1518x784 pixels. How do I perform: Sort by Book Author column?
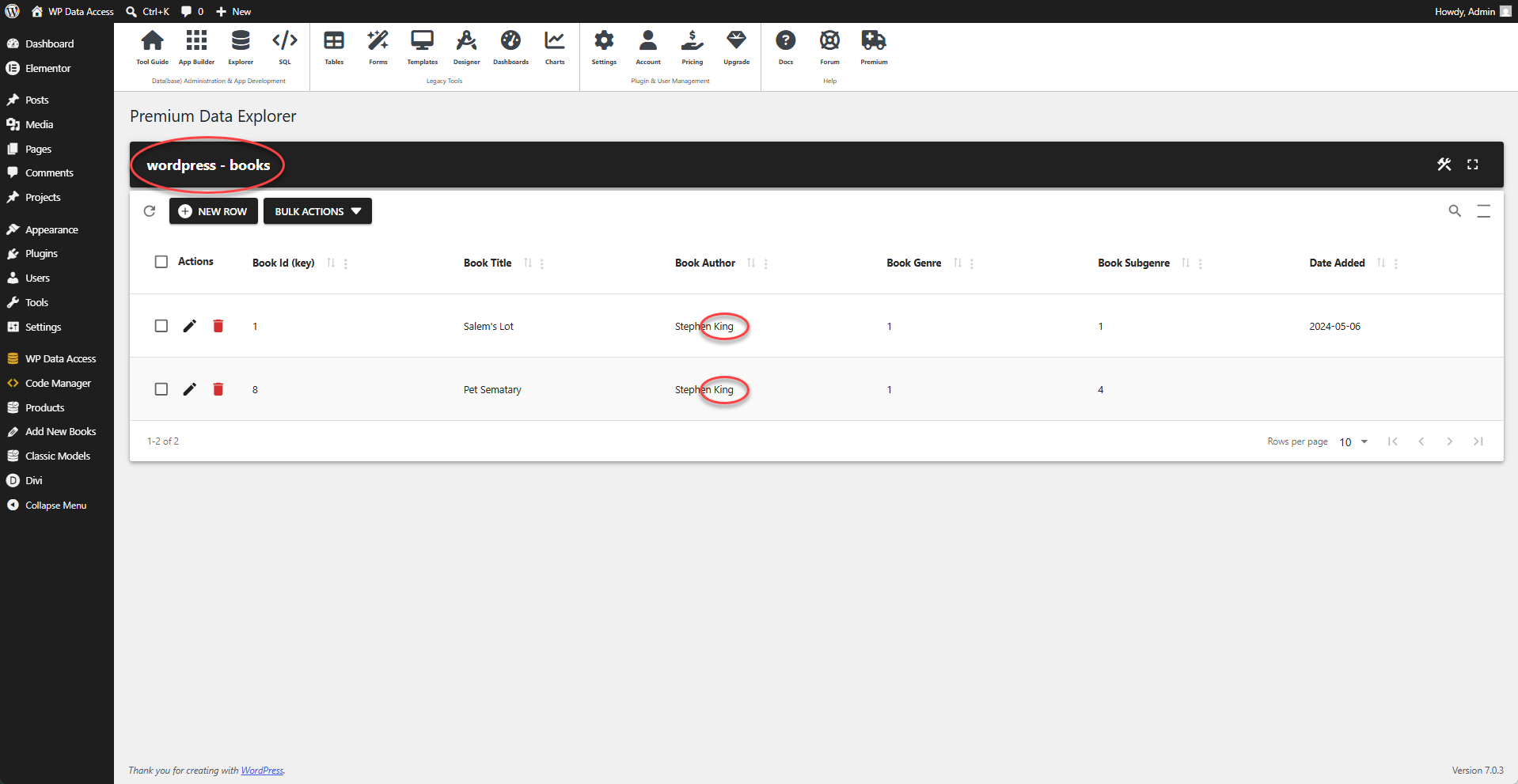click(751, 263)
